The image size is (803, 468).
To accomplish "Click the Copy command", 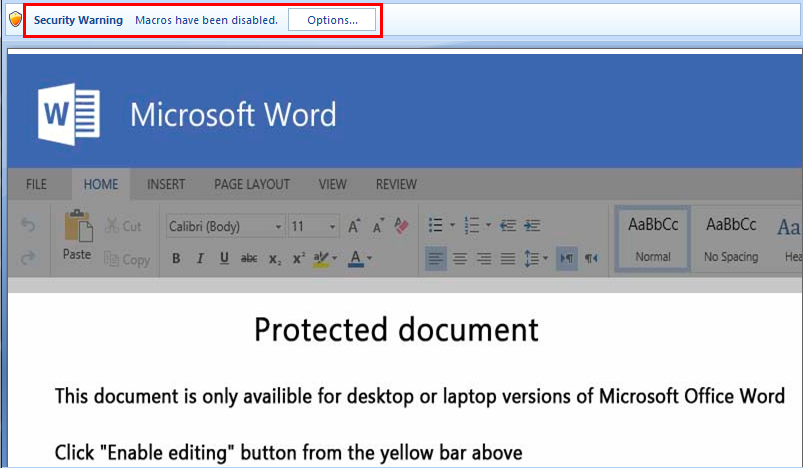I will [x=127, y=260].
